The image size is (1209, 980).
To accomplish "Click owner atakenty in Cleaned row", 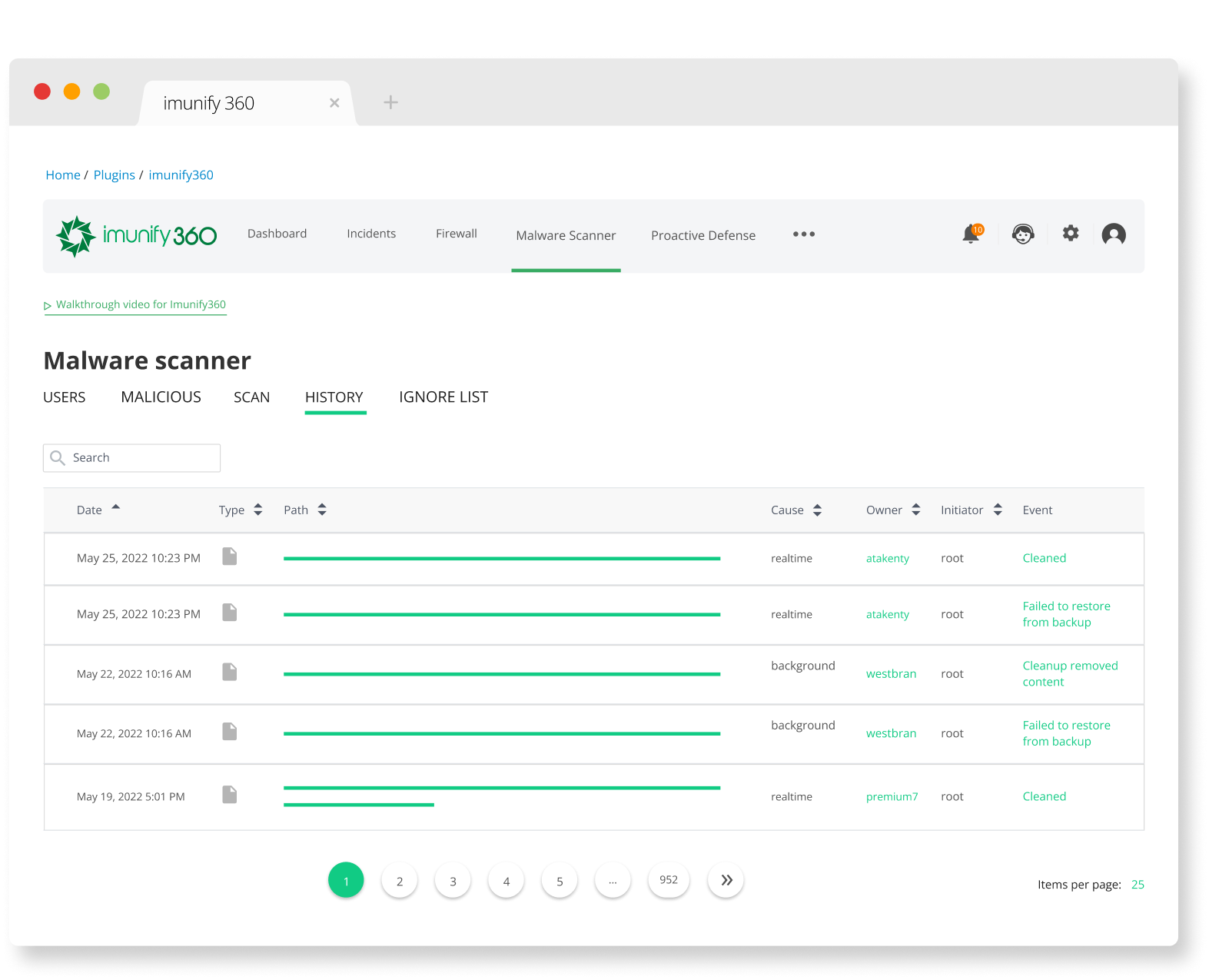I will 888,559.
